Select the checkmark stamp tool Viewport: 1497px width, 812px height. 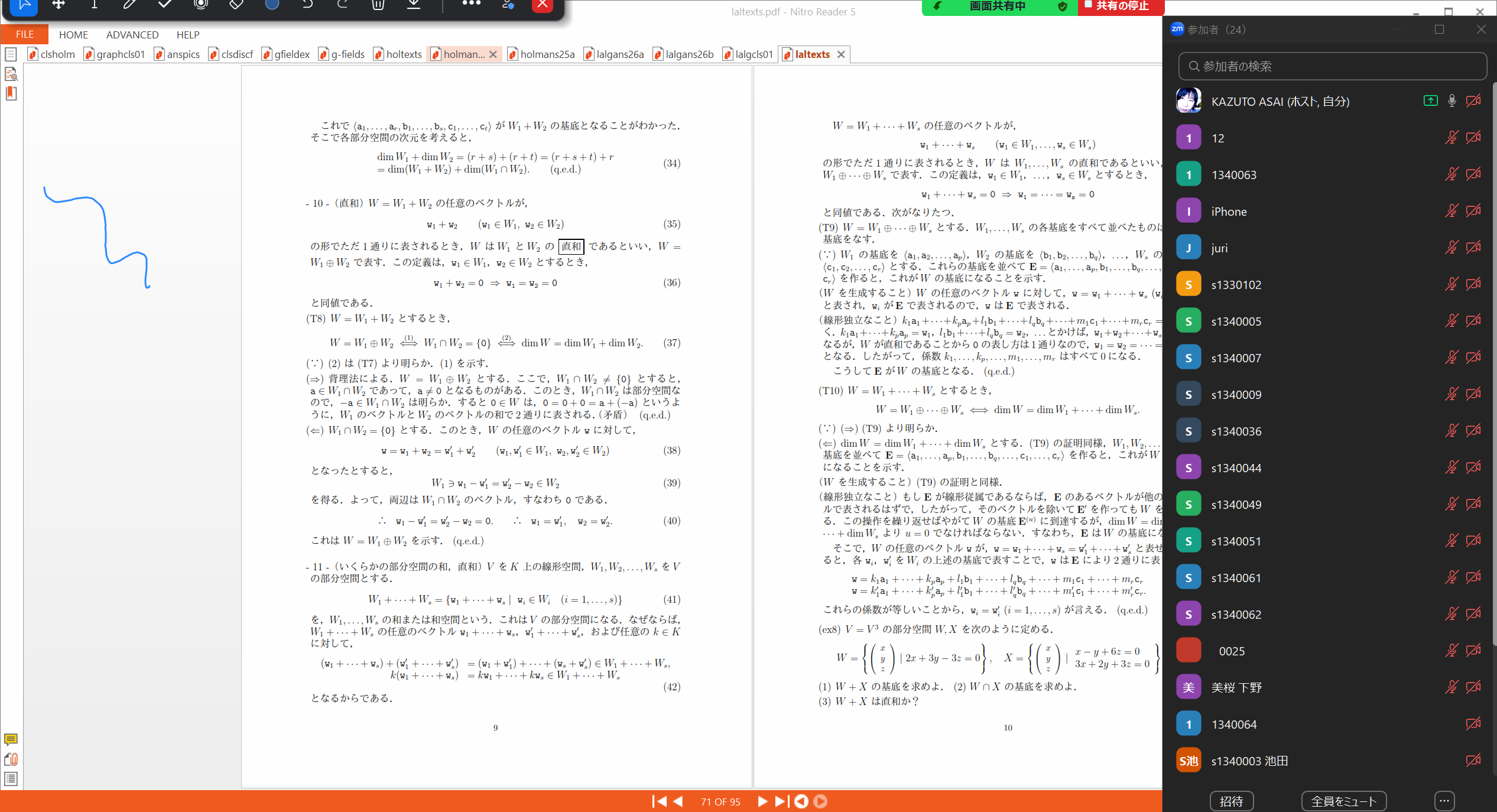click(165, 5)
